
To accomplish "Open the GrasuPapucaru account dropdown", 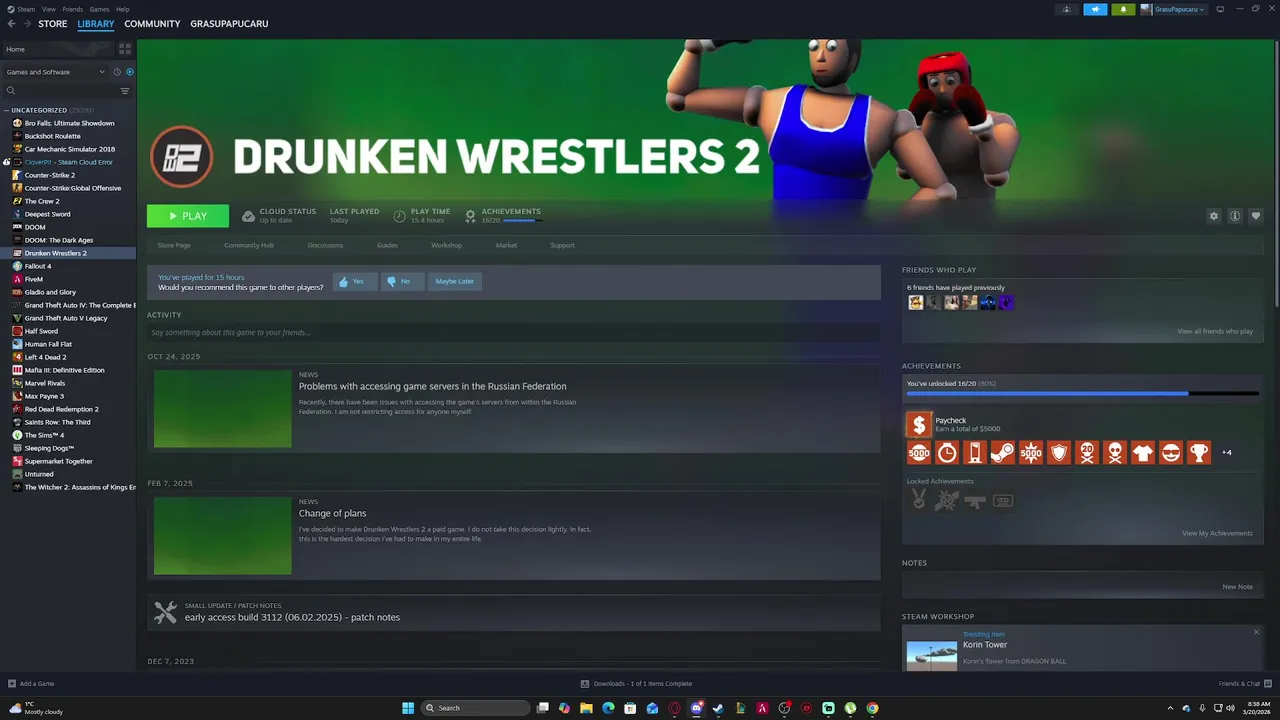I will [1179, 9].
